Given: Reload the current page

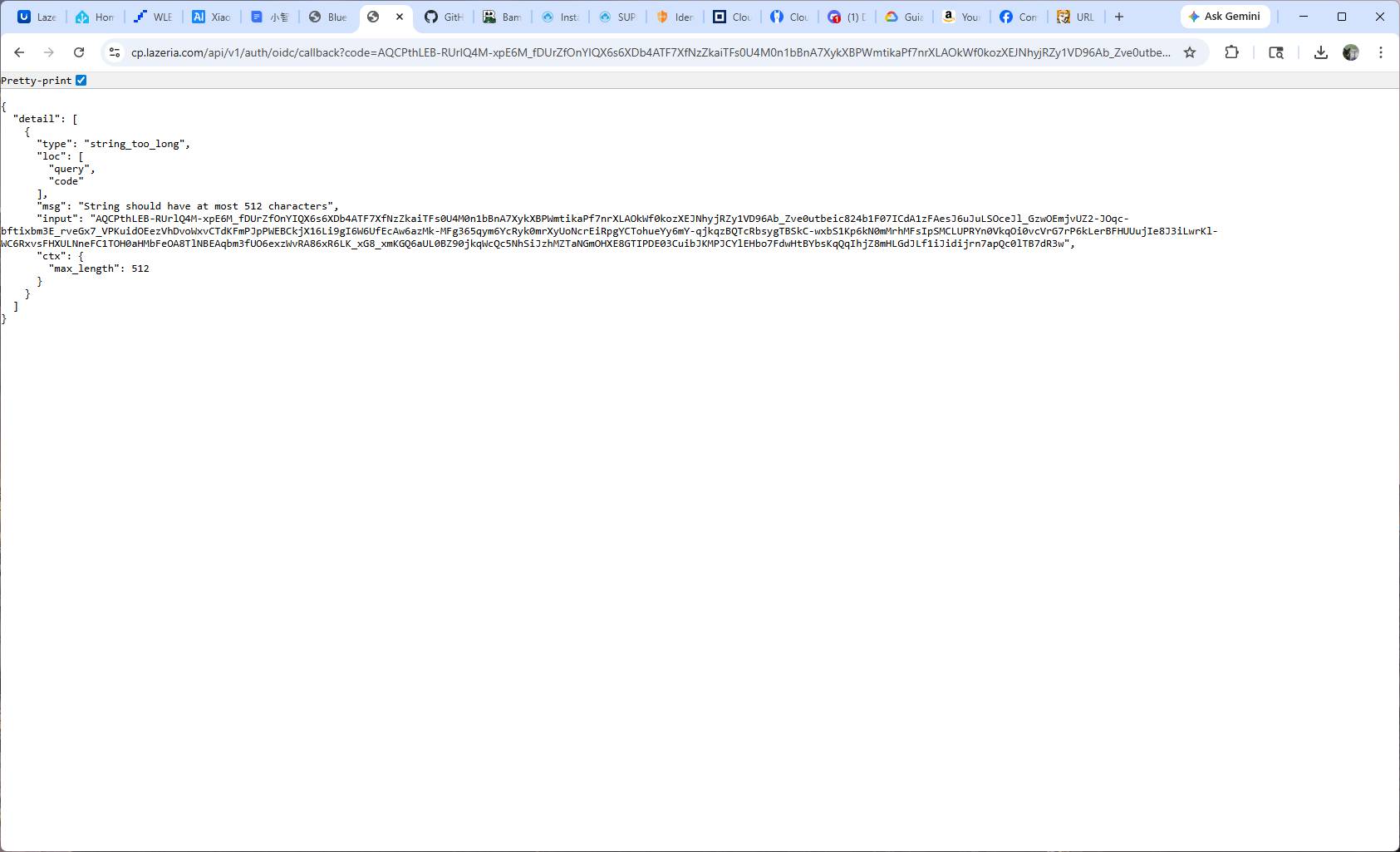Looking at the screenshot, I should [79, 52].
